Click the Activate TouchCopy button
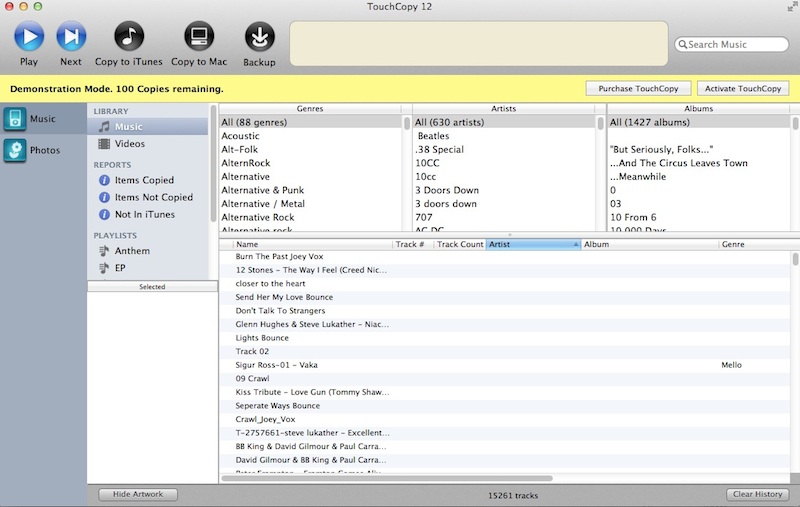Viewport: 800px width, 507px height. (742, 89)
